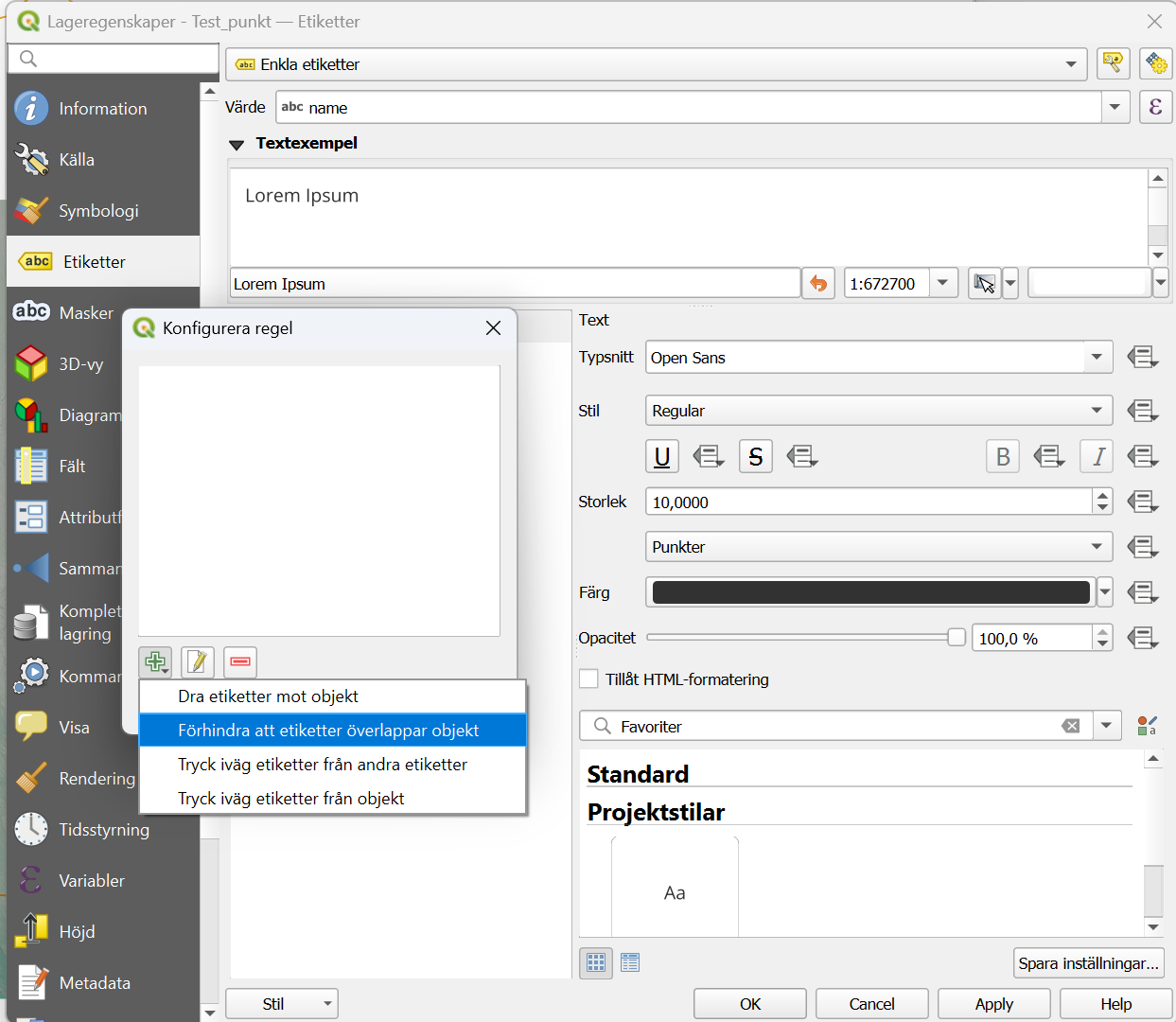Image resolution: width=1176 pixels, height=1022 pixels.
Task: Click the edit rule pencil icon
Action: (198, 662)
